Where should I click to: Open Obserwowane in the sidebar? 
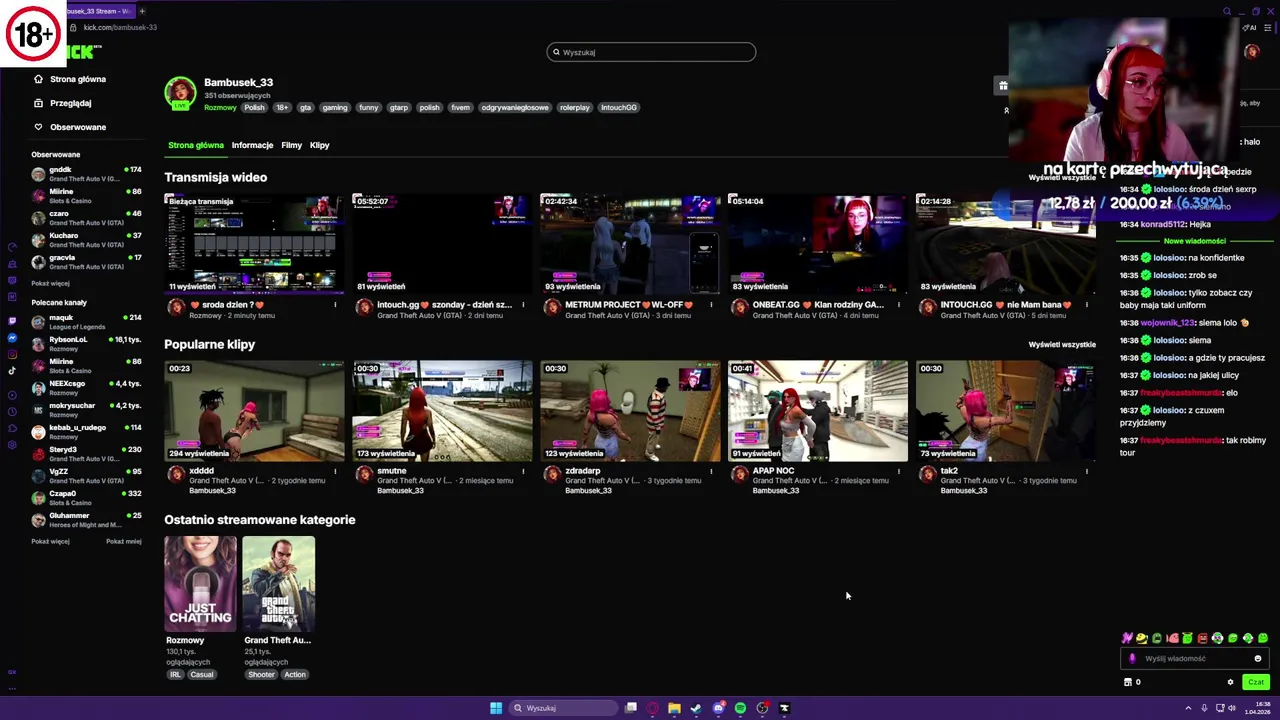point(69,127)
